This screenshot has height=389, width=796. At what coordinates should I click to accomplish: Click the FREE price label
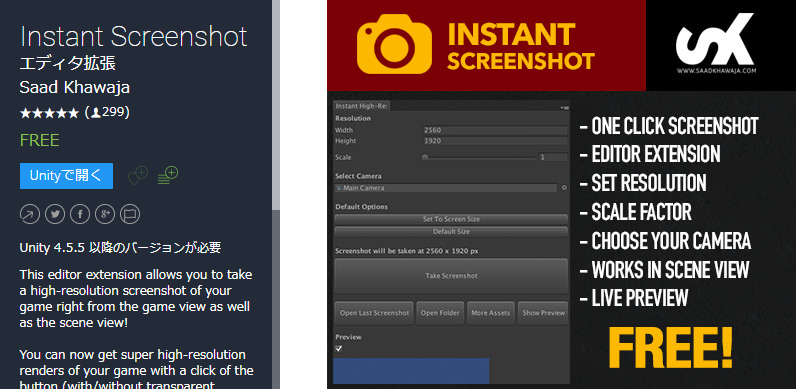click(x=40, y=140)
